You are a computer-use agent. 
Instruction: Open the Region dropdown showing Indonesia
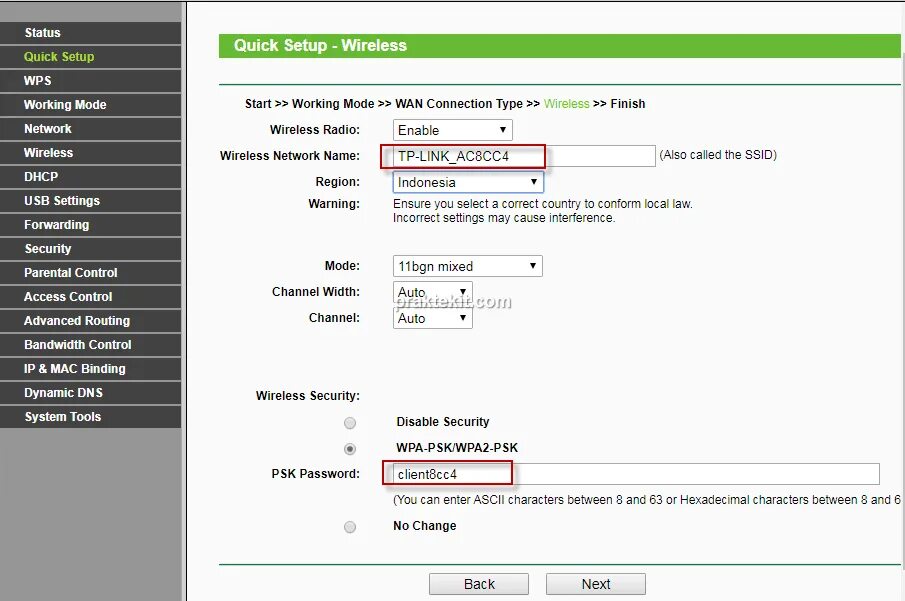[x=468, y=182]
